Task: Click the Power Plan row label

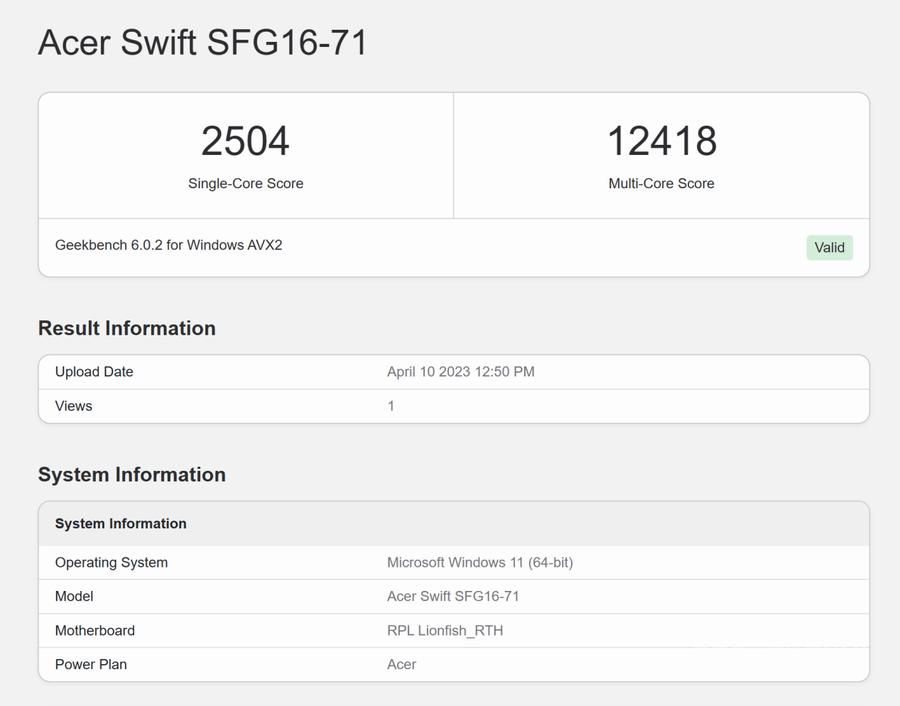Action: (91, 665)
